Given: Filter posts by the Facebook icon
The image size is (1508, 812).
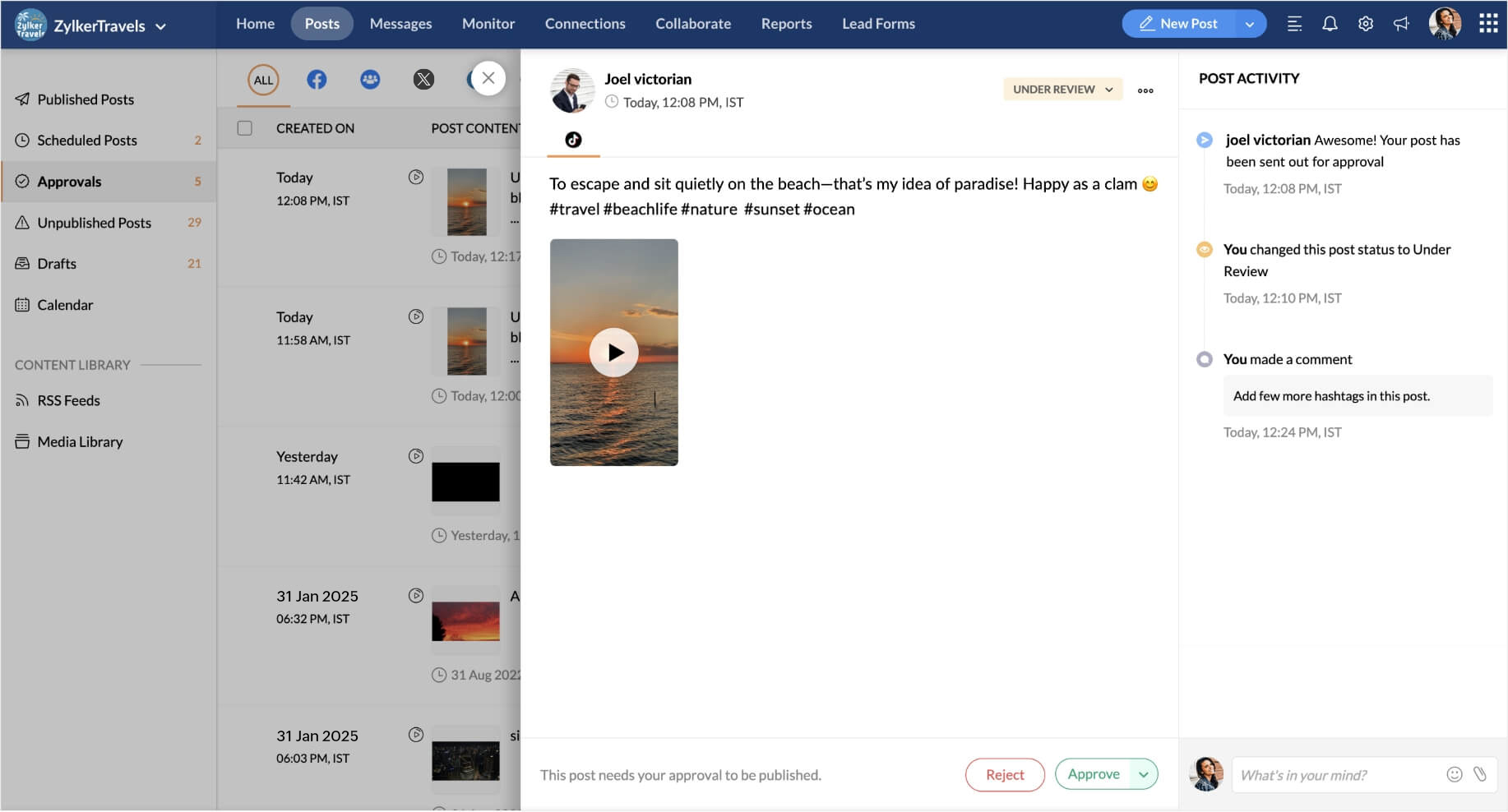Looking at the screenshot, I should (317, 80).
